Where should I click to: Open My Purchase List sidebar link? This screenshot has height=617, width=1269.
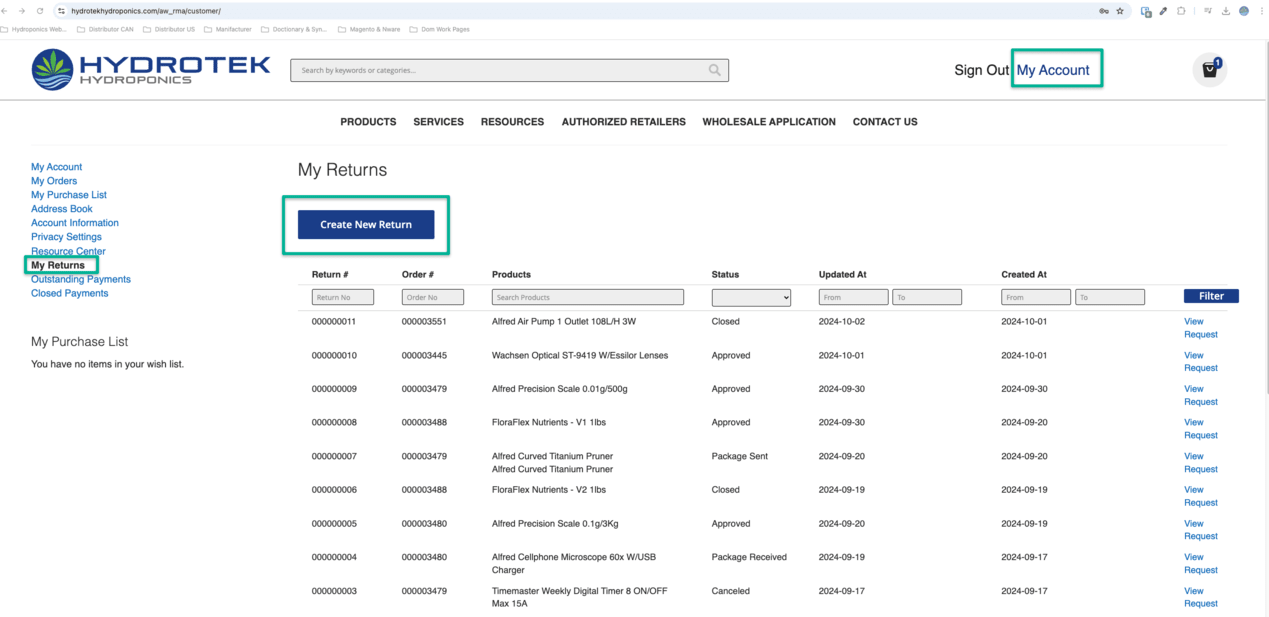69,195
